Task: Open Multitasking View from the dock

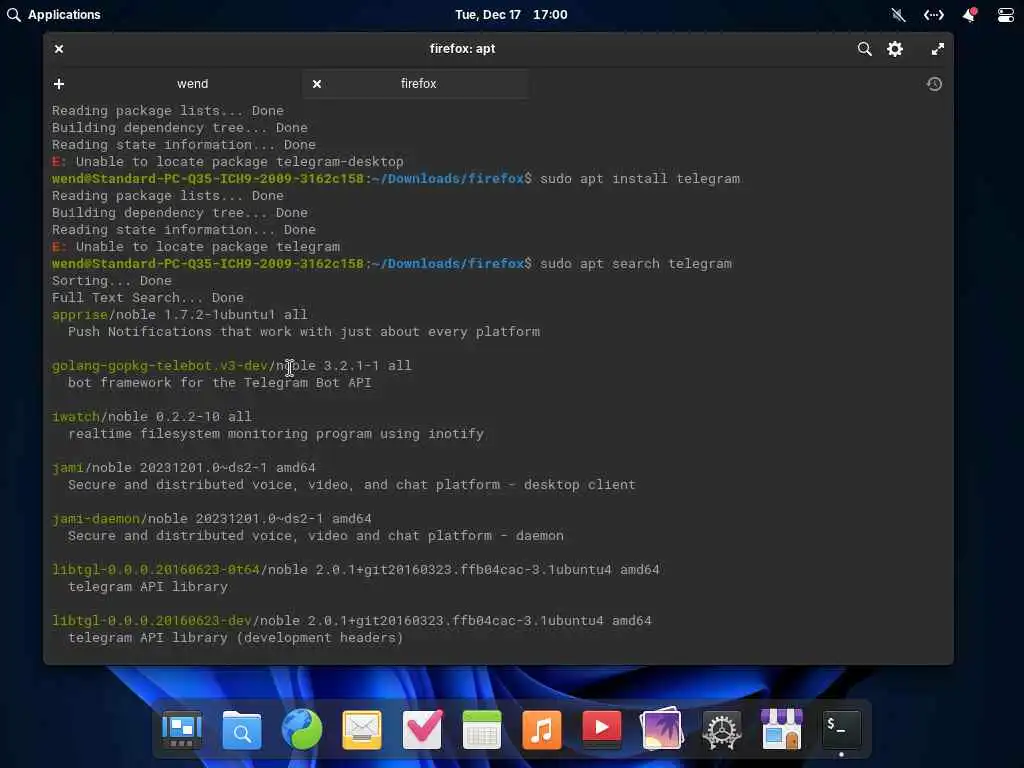Action: click(x=182, y=729)
